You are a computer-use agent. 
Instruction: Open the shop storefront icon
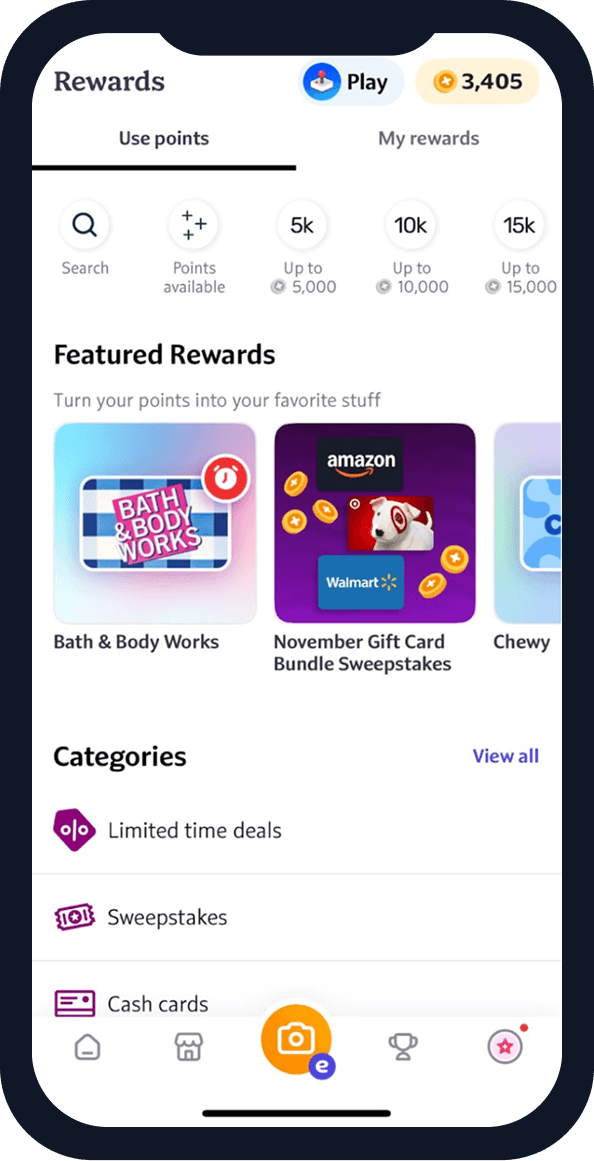[x=188, y=1047]
